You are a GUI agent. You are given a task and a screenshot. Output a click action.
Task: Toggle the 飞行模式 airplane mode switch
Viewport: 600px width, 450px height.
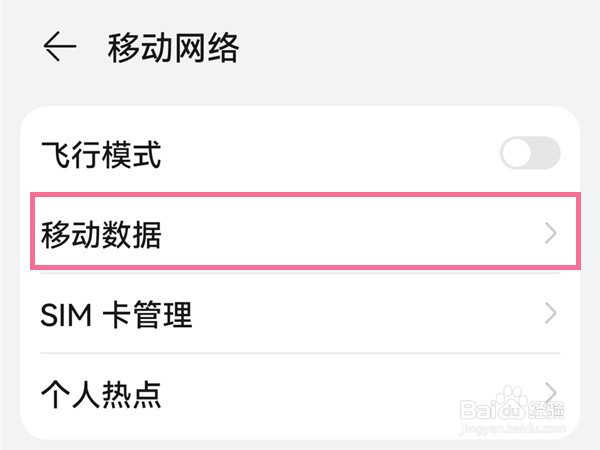tap(530, 154)
